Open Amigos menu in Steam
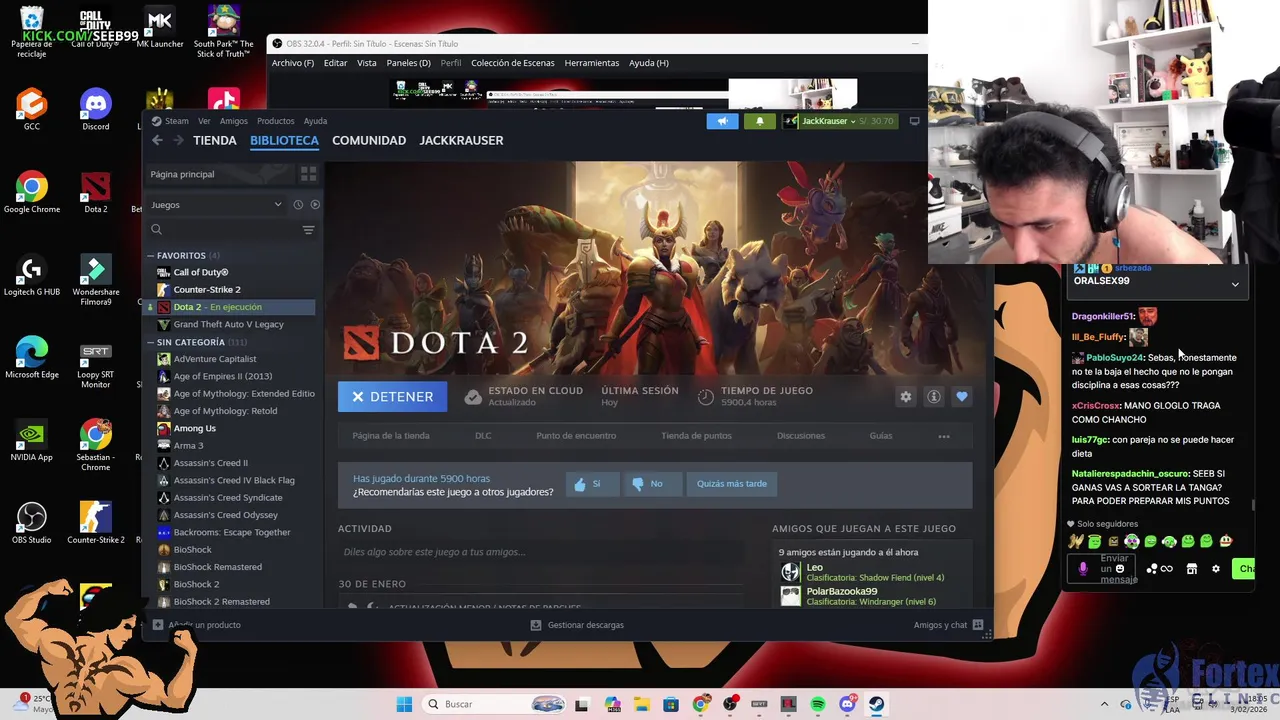The width and height of the screenshot is (1280, 720). (x=234, y=121)
